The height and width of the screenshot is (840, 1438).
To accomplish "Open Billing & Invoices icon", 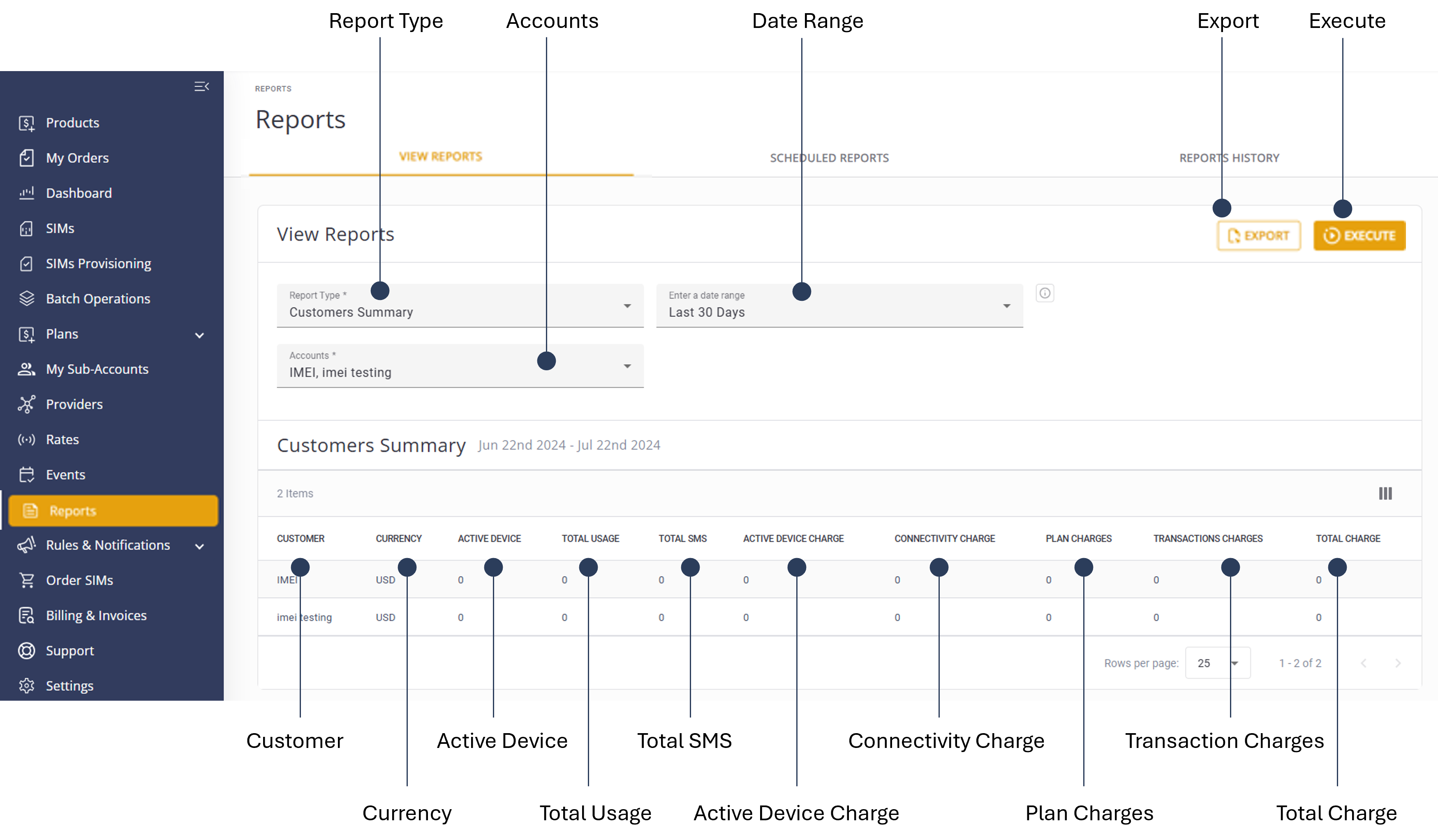I will pyautogui.click(x=26, y=615).
